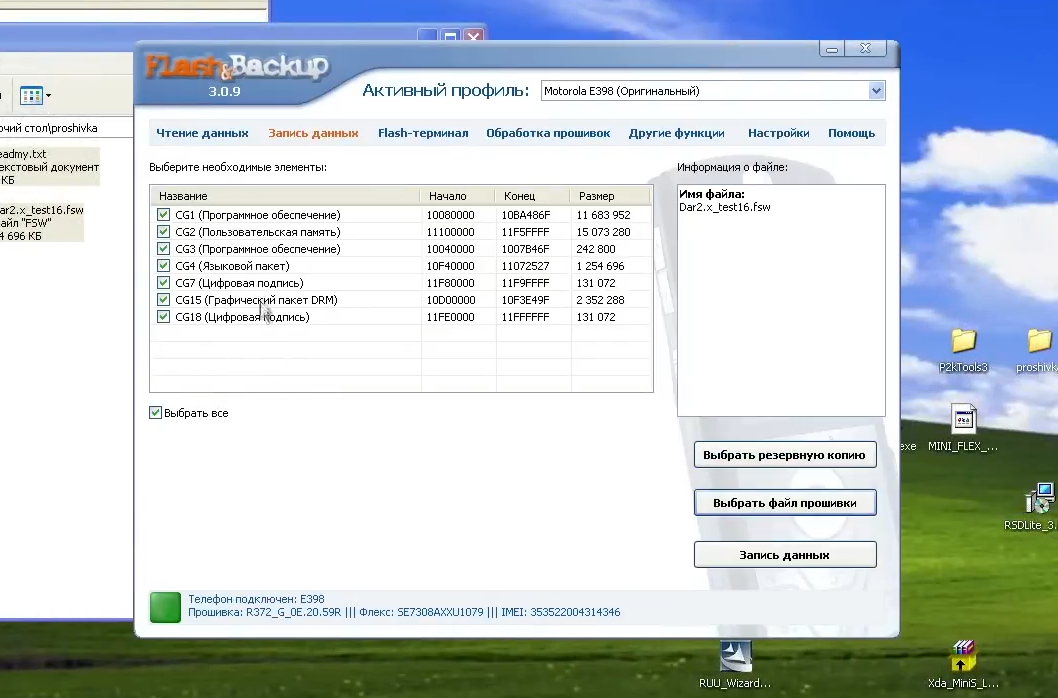
Task: Open the proshivka desktop folder icon
Action: [x=1040, y=342]
